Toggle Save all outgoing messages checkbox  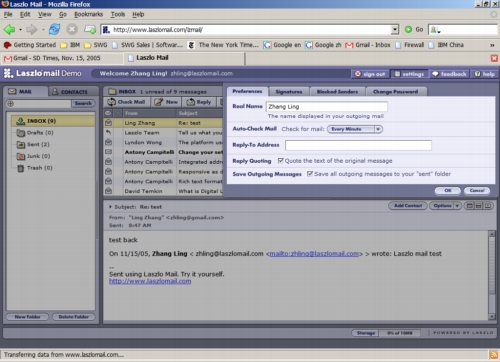coord(310,174)
